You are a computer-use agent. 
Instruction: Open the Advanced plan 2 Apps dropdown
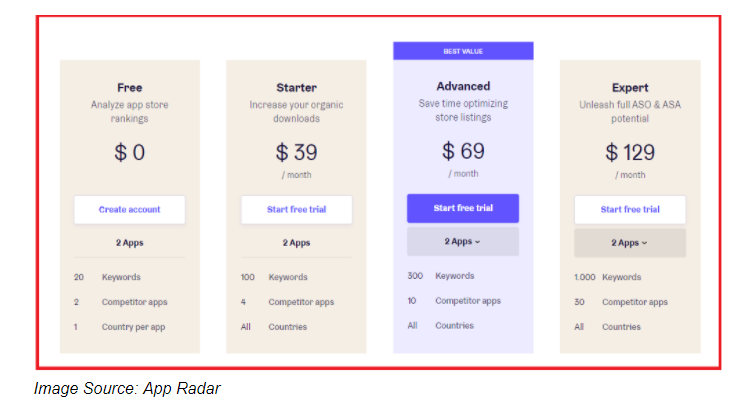[x=463, y=242]
